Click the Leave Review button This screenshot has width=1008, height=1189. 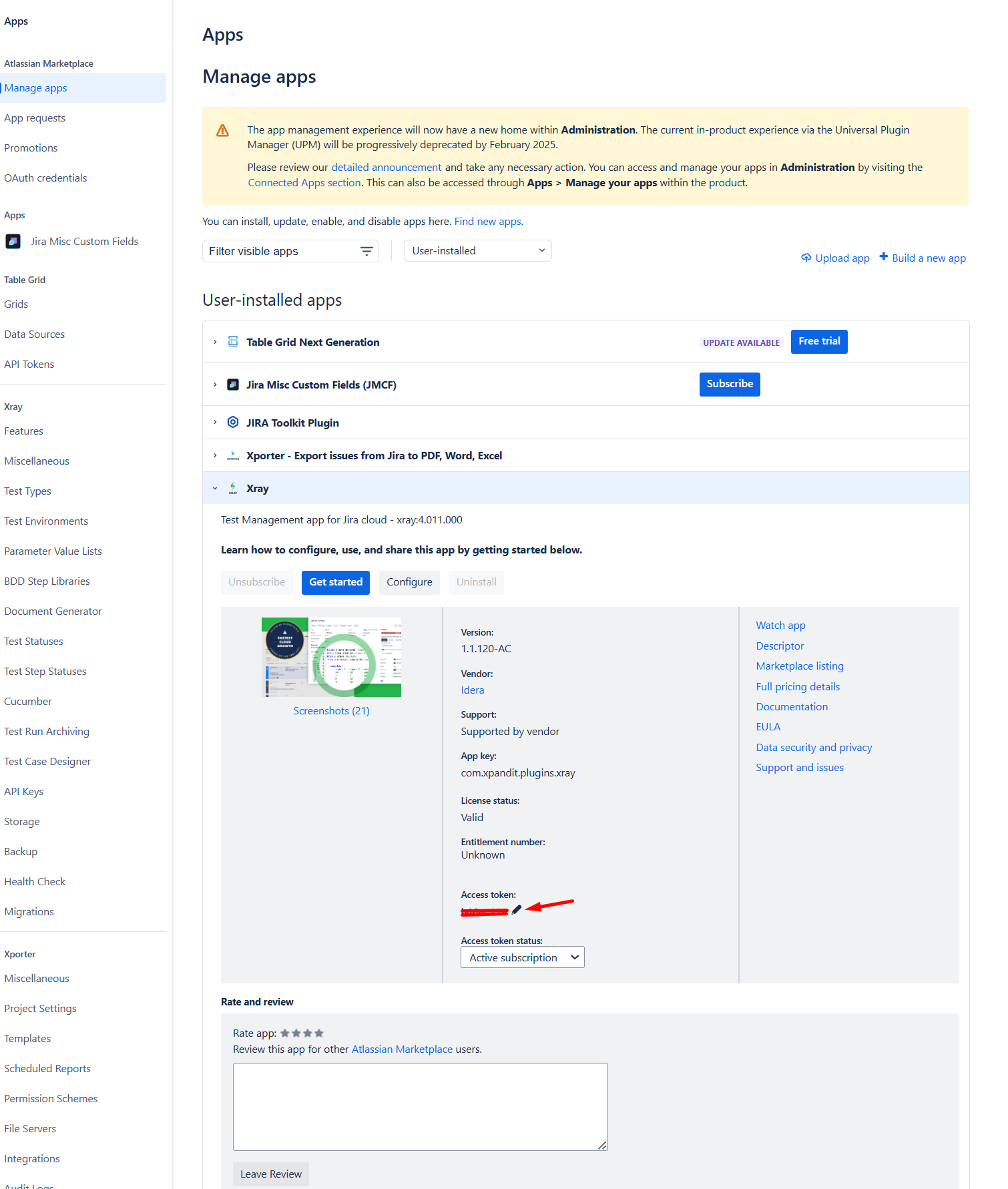coord(271,1174)
